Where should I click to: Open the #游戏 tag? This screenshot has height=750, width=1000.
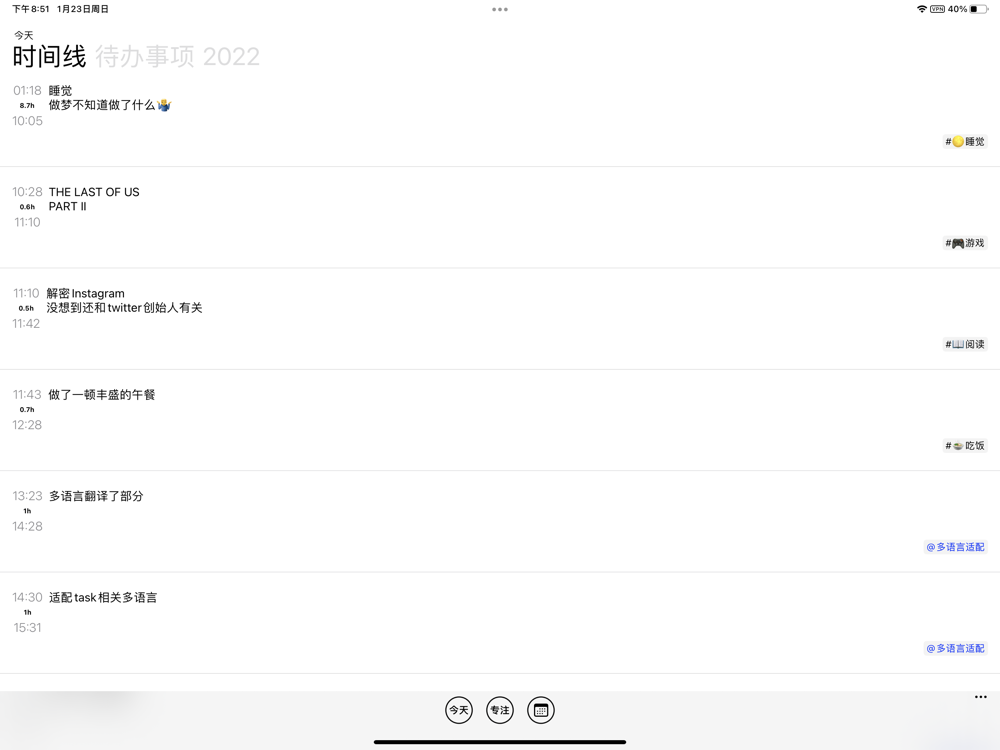point(965,243)
